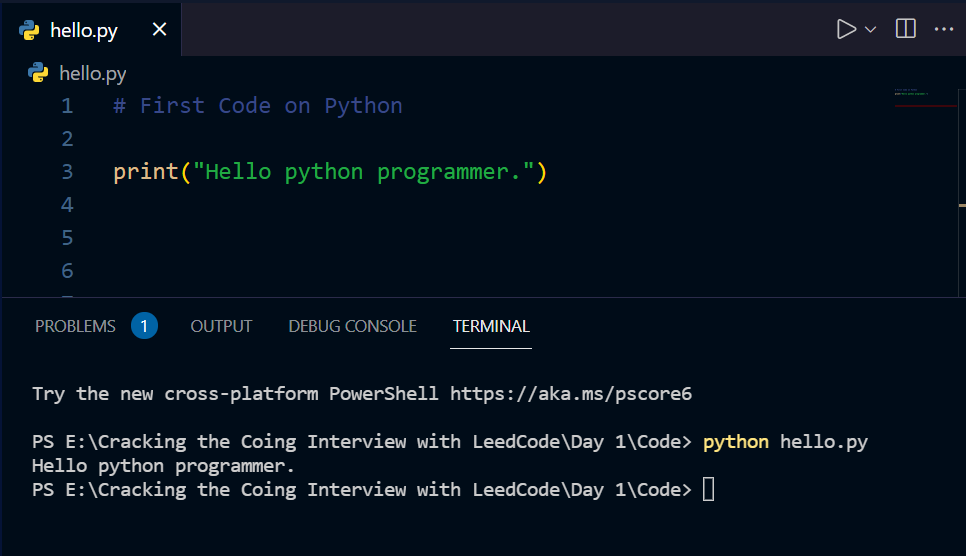Screen dimensions: 966x556
Task: Select hello.py in the breadcrumb
Action: click(93, 73)
